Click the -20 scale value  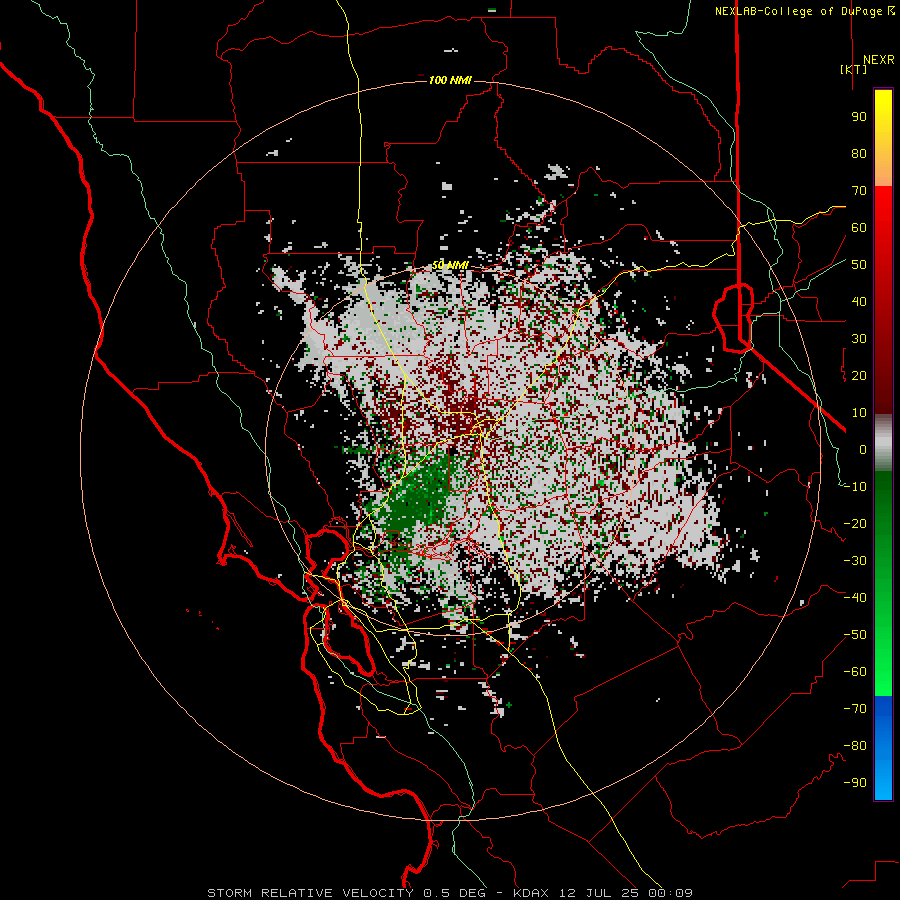pos(855,523)
